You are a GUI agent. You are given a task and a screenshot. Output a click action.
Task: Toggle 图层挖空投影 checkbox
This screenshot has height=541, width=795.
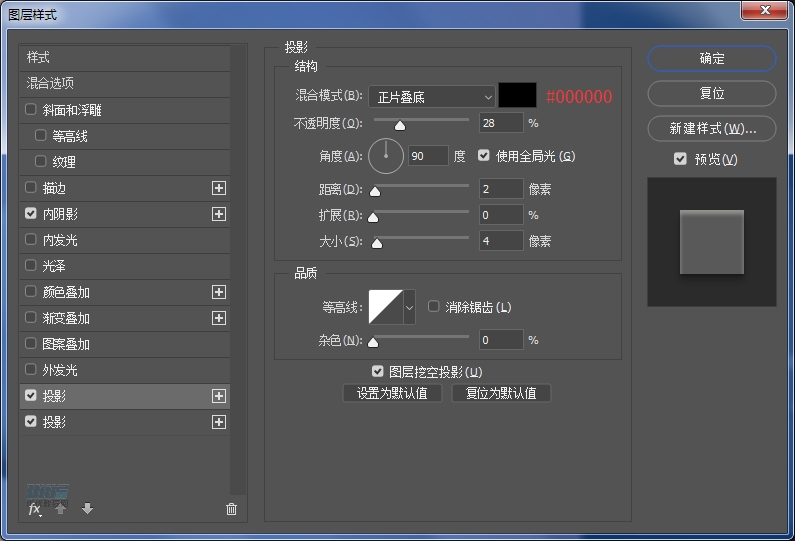(377, 372)
